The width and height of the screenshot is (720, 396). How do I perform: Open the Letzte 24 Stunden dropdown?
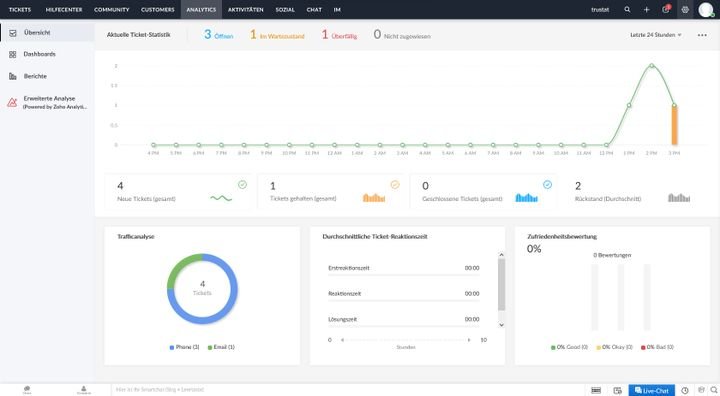coord(656,35)
